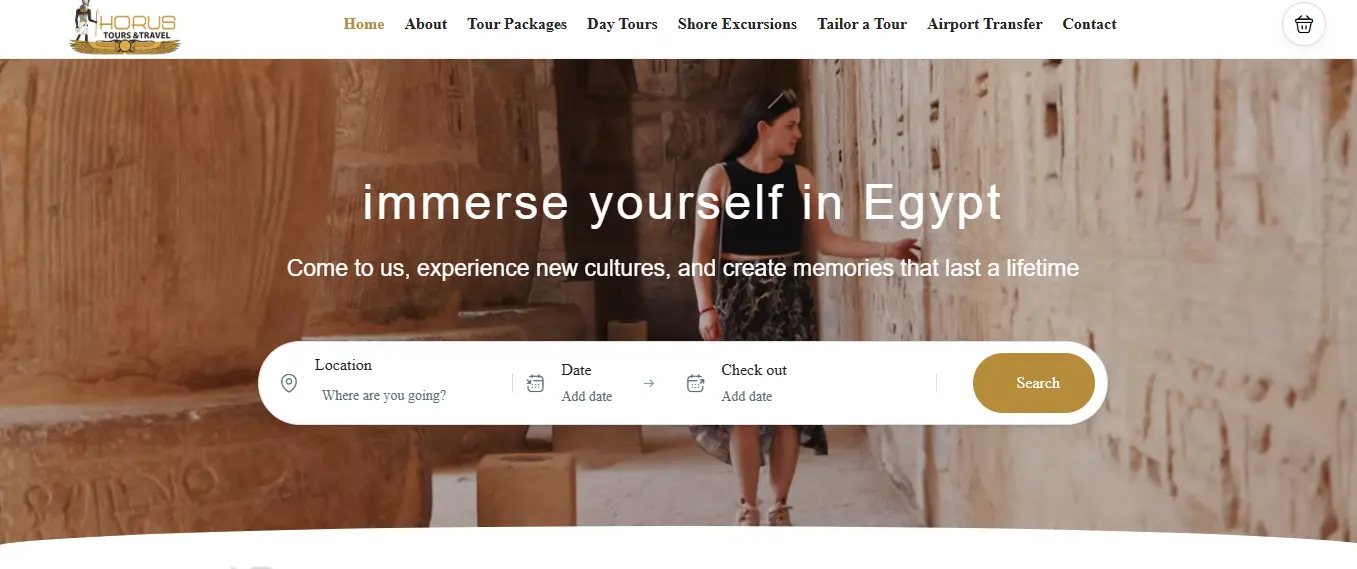The width and height of the screenshot is (1357, 569).
Task: Click the Horus Tours & Travel logo
Action: (x=125, y=27)
